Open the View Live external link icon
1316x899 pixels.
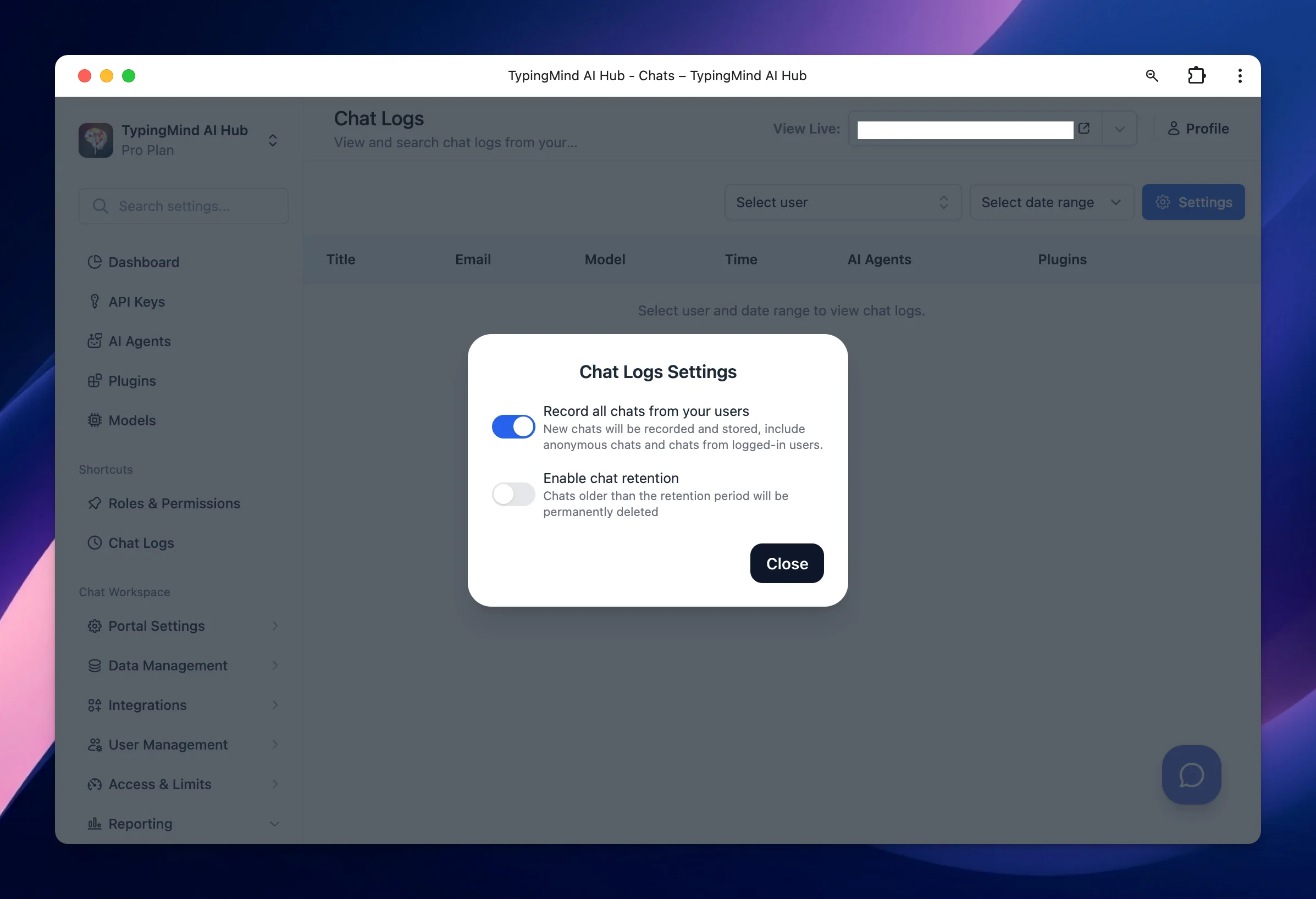point(1084,129)
